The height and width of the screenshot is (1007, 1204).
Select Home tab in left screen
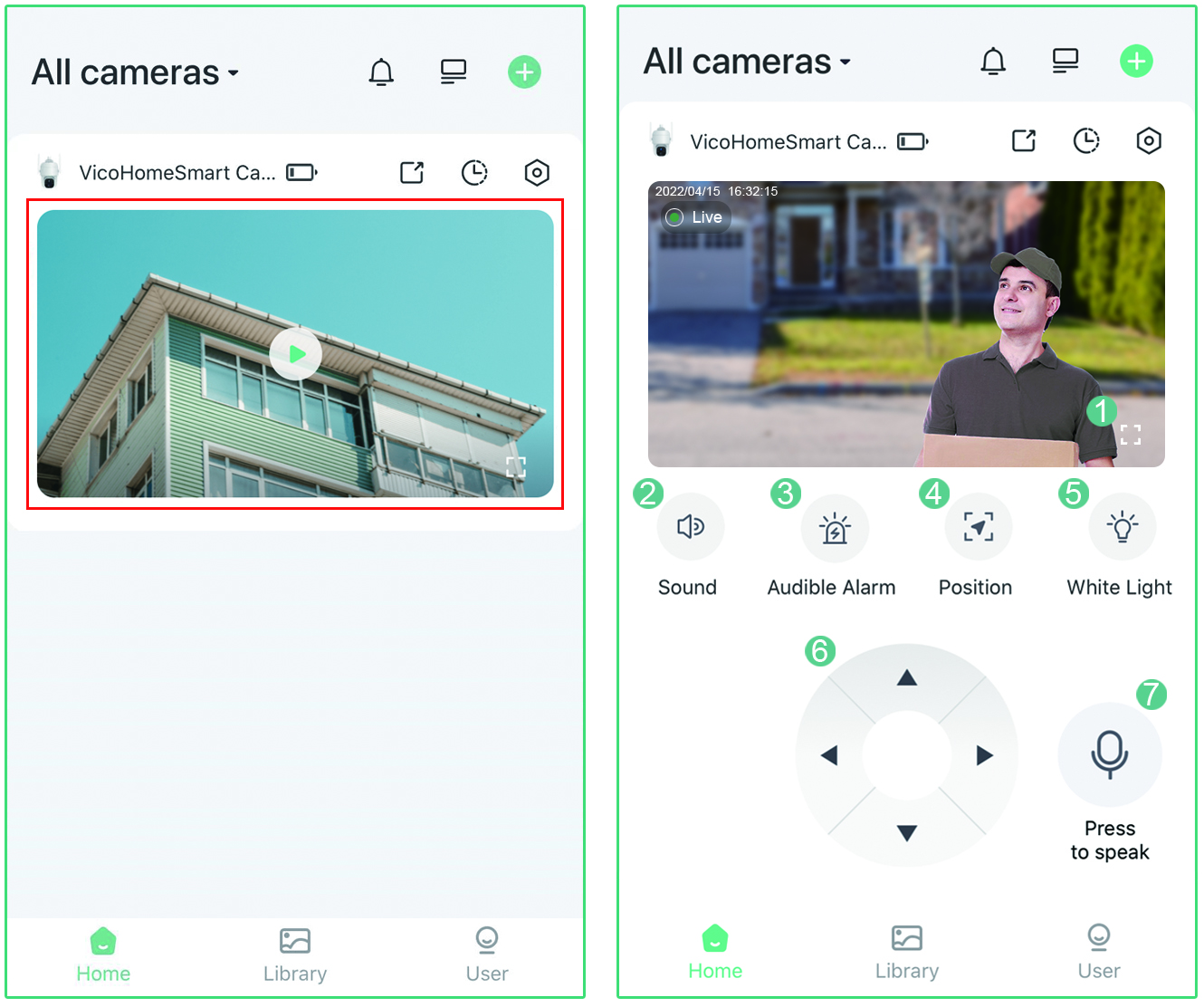(x=103, y=955)
